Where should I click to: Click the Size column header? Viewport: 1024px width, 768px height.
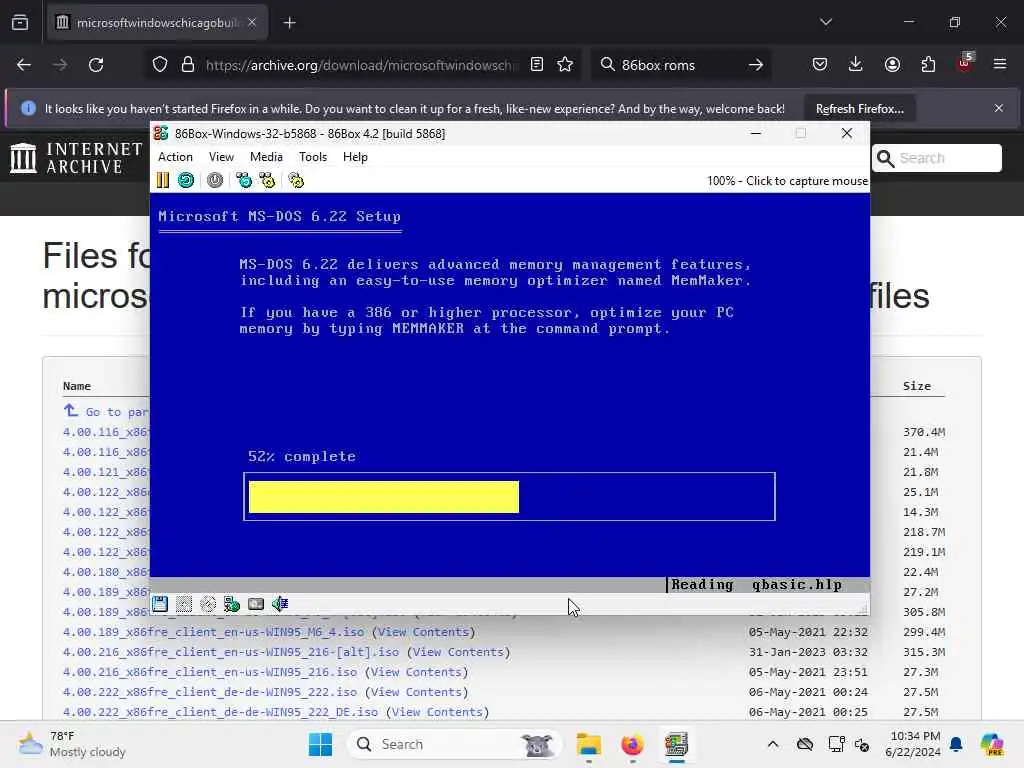(x=916, y=386)
